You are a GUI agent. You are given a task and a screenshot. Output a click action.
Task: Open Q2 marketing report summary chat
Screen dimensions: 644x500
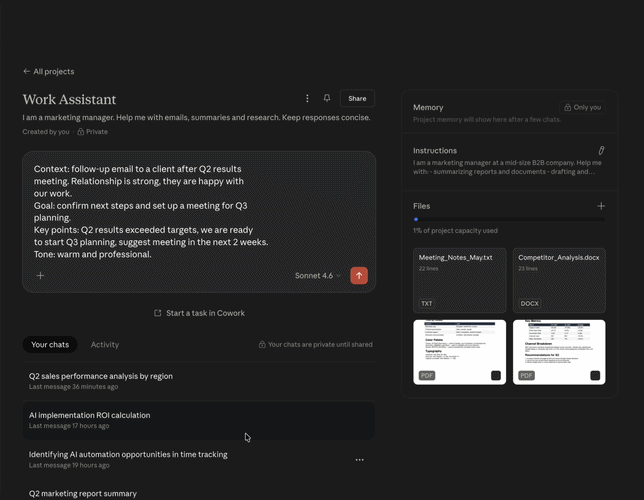coord(199,493)
